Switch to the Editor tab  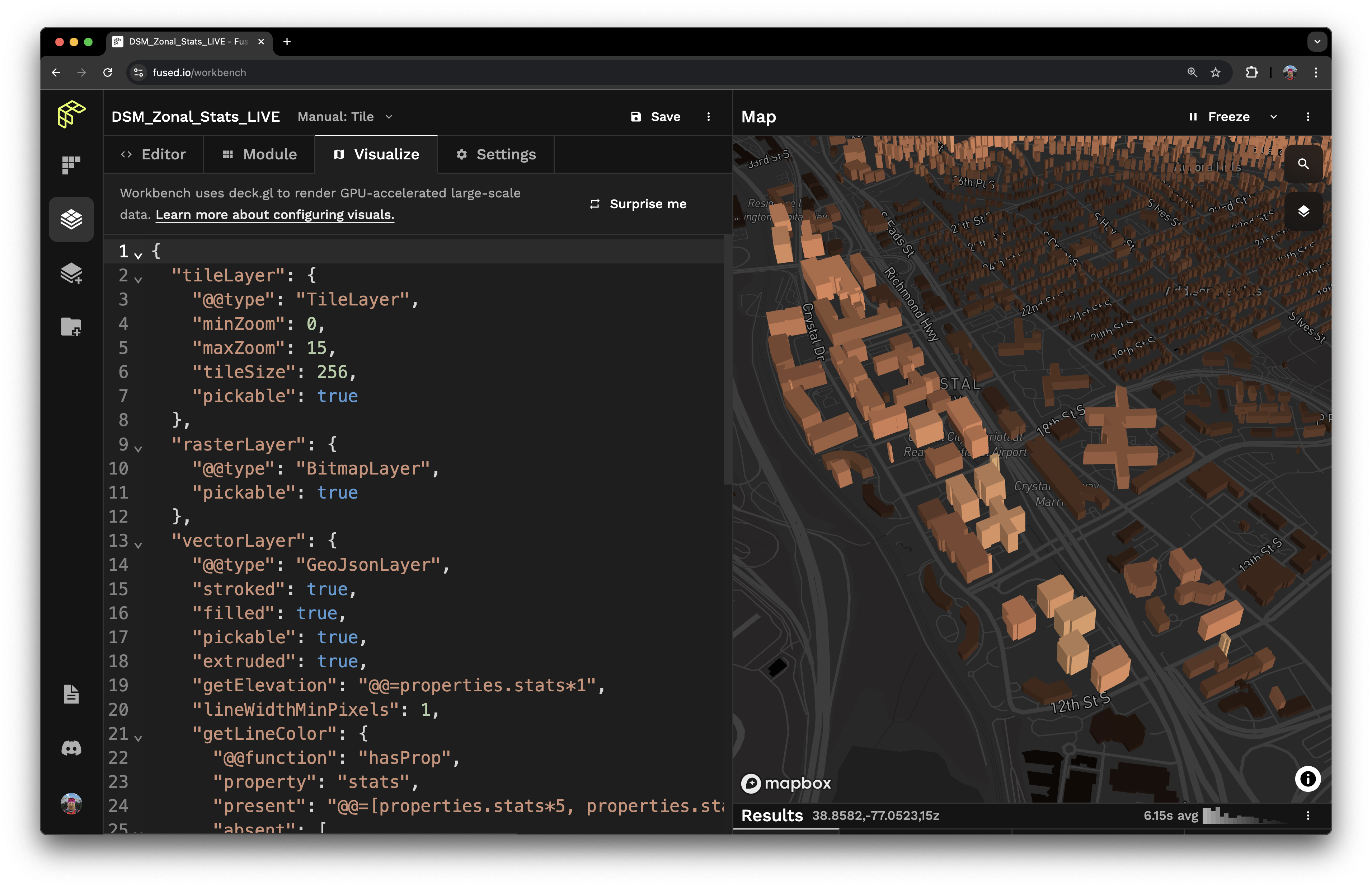point(153,155)
